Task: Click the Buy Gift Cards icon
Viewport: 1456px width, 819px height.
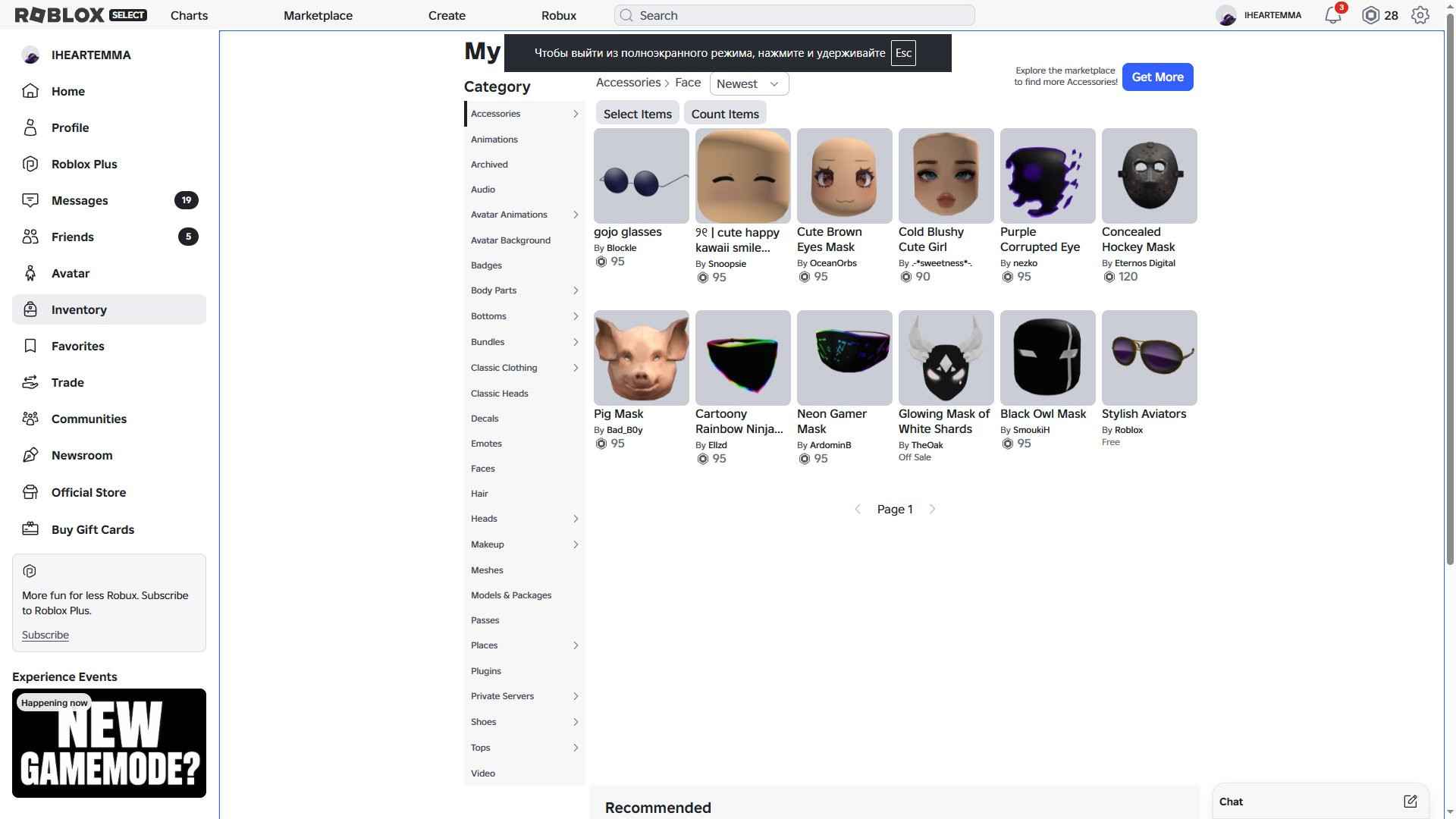Action: pyautogui.click(x=30, y=529)
